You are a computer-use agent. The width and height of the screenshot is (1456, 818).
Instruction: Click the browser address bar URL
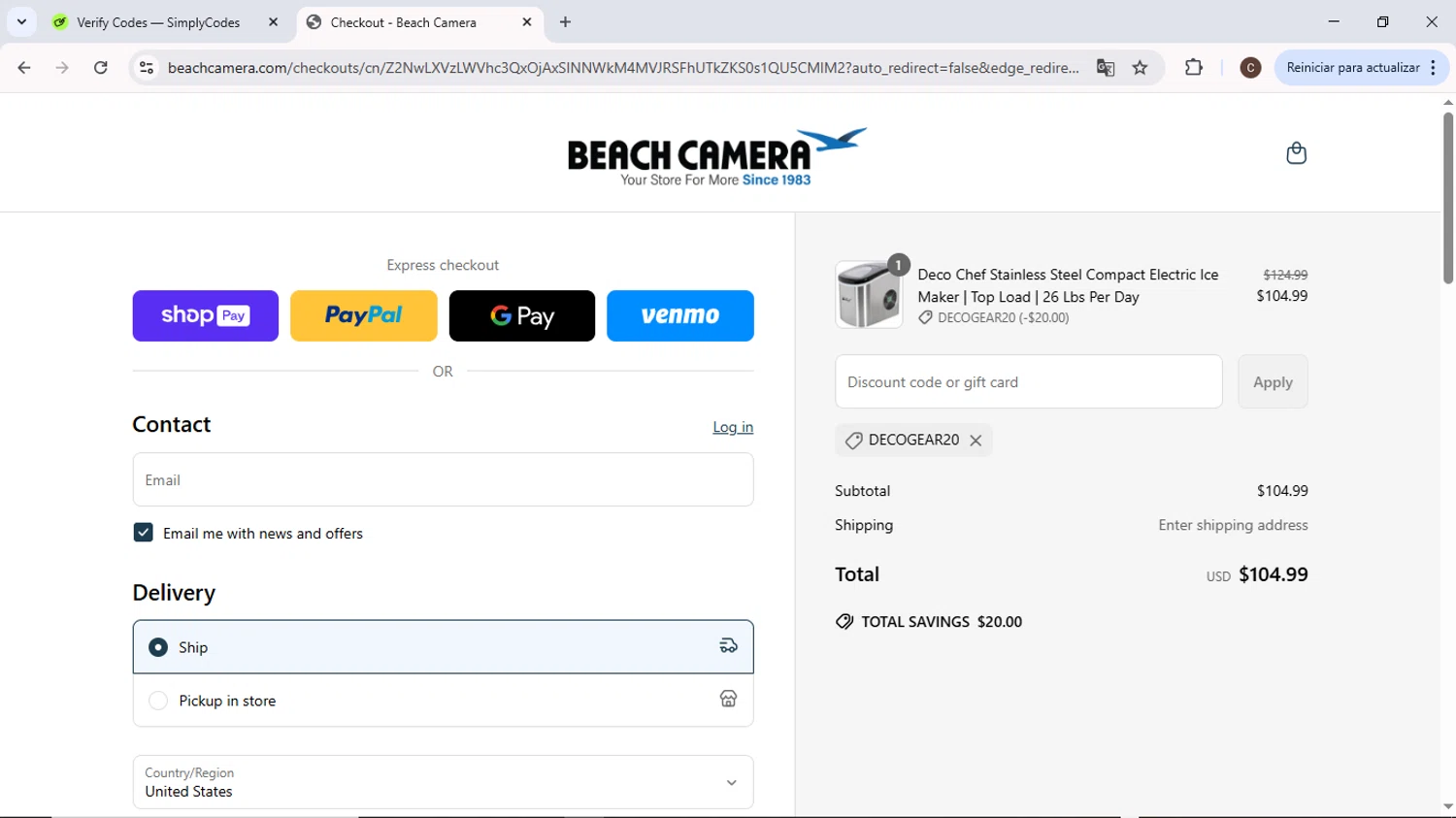pyautogui.click(x=623, y=68)
